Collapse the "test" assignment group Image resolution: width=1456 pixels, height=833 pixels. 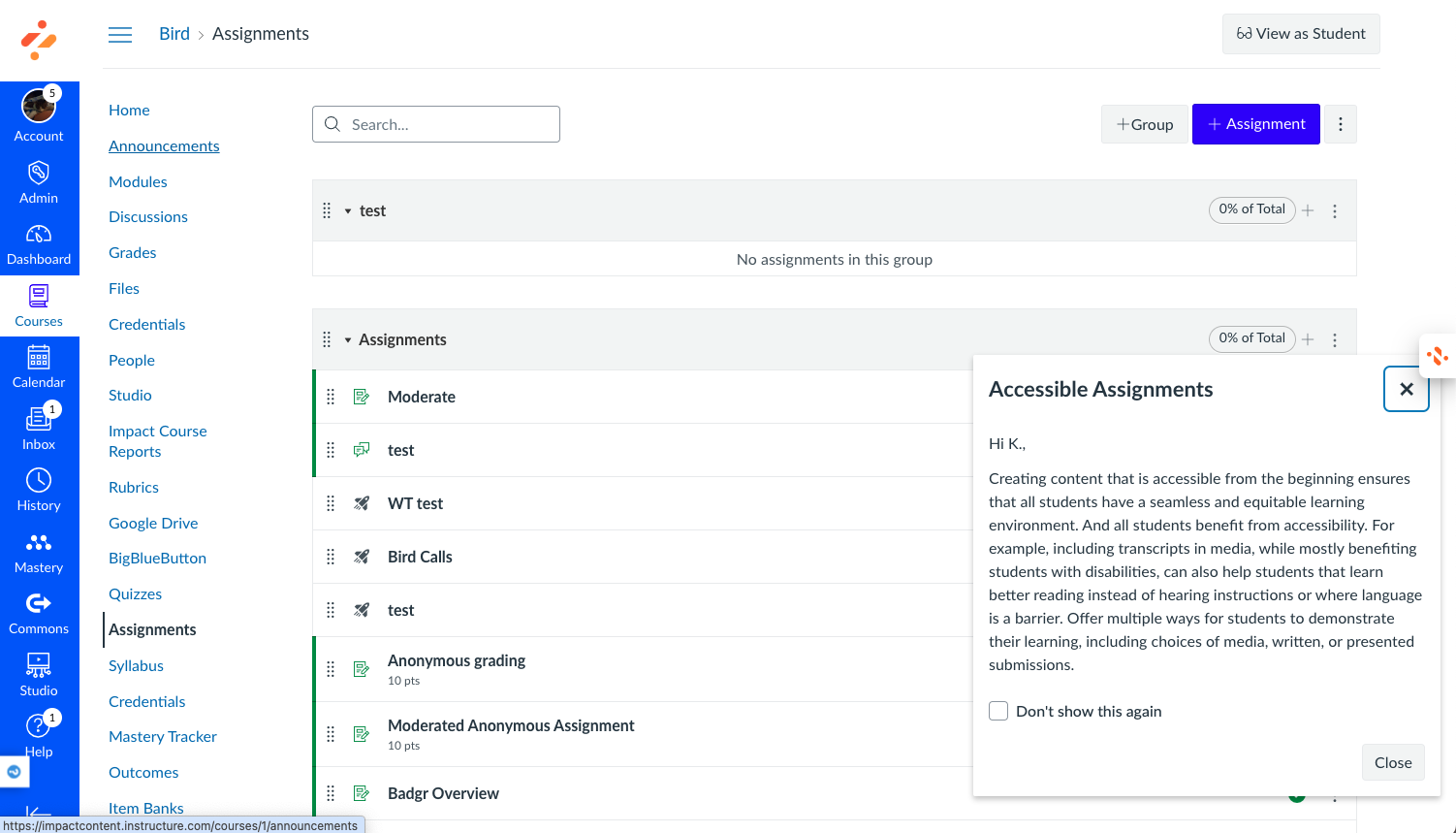click(x=348, y=211)
